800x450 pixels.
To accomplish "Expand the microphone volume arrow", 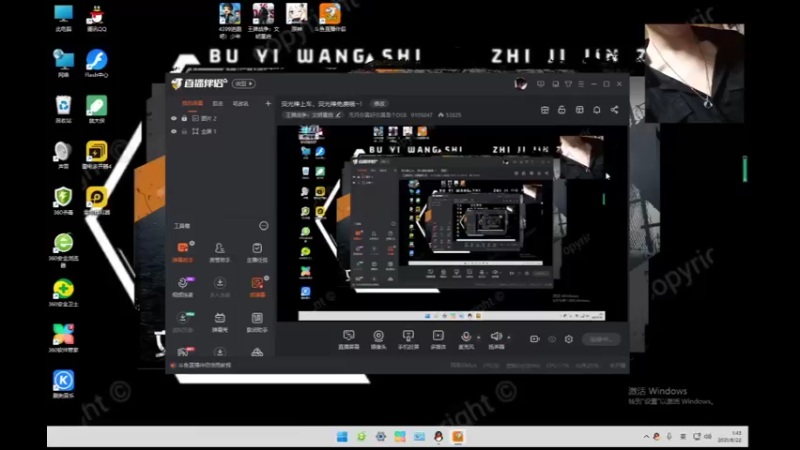I will pos(479,337).
